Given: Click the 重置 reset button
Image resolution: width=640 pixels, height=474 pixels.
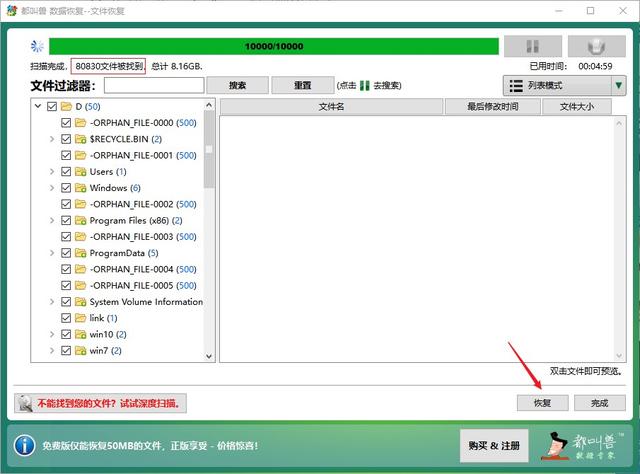Looking at the screenshot, I should click(302, 85).
